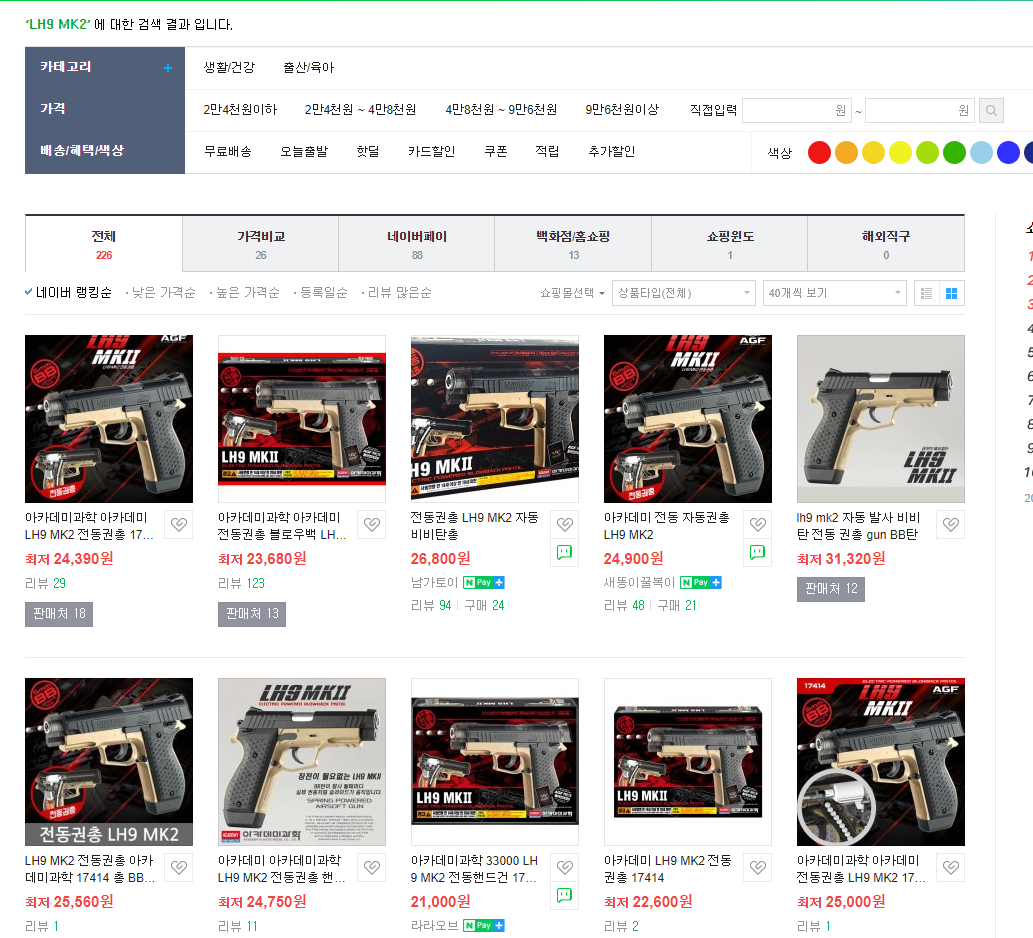The height and width of the screenshot is (938, 1033).
Task: Filter price 2만4천원이하
Action: (x=240, y=109)
